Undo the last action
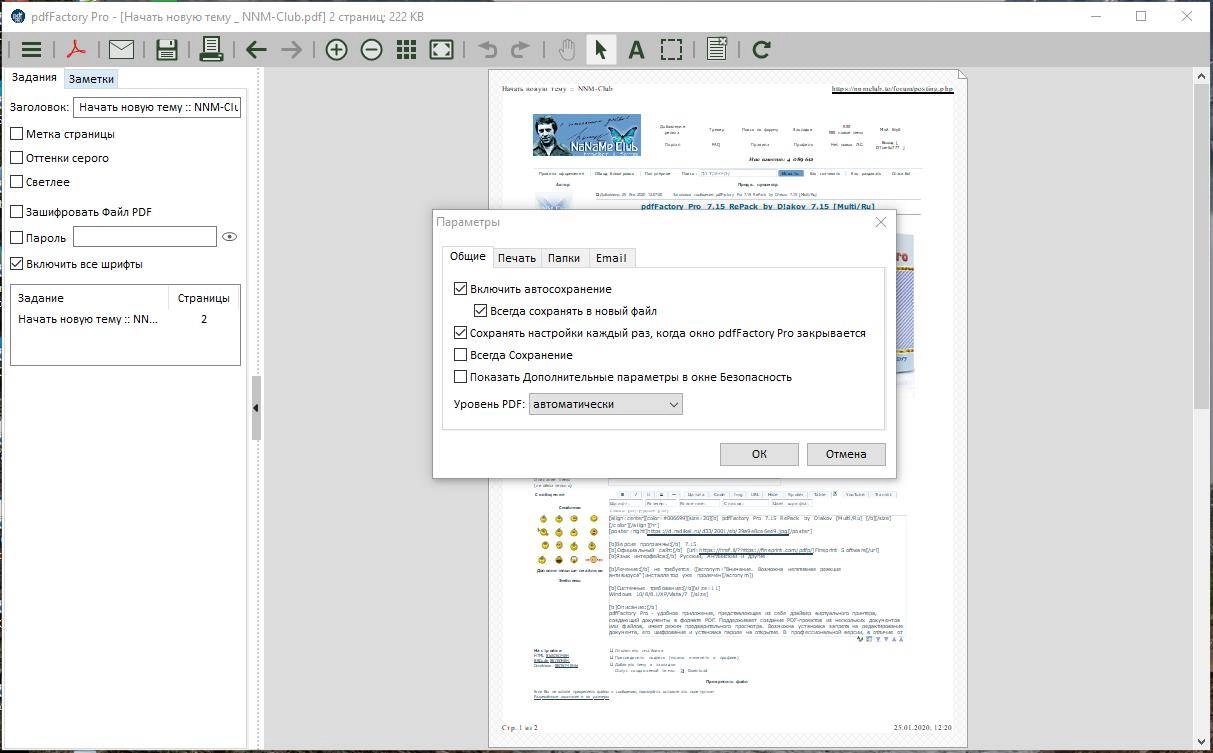 [x=487, y=49]
